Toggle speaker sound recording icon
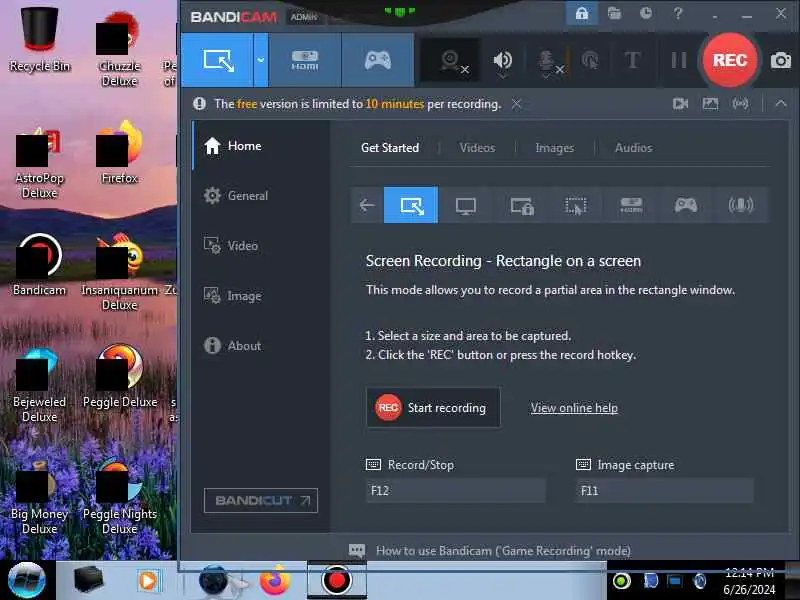The height and width of the screenshot is (600, 800). [502, 61]
